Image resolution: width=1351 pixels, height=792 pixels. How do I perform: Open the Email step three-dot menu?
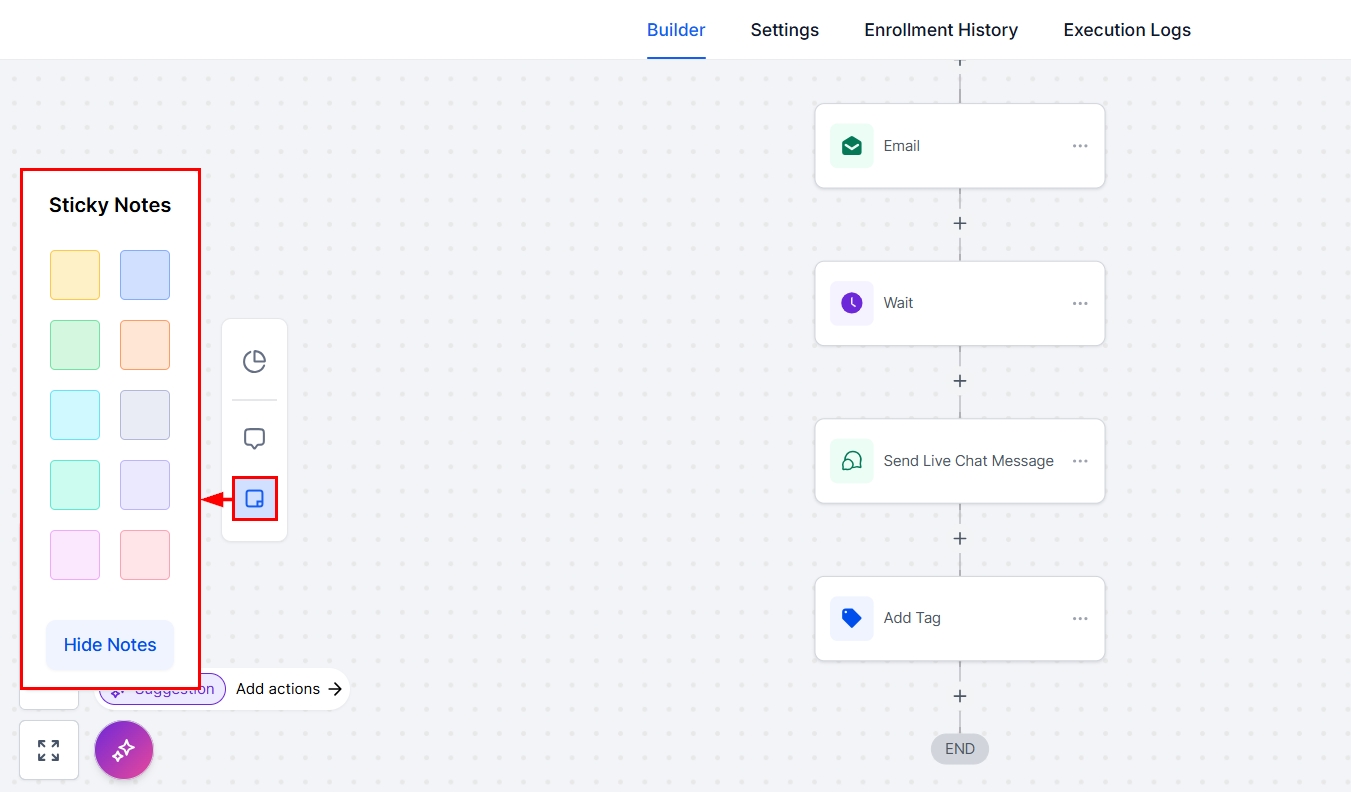tap(1080, 146)
